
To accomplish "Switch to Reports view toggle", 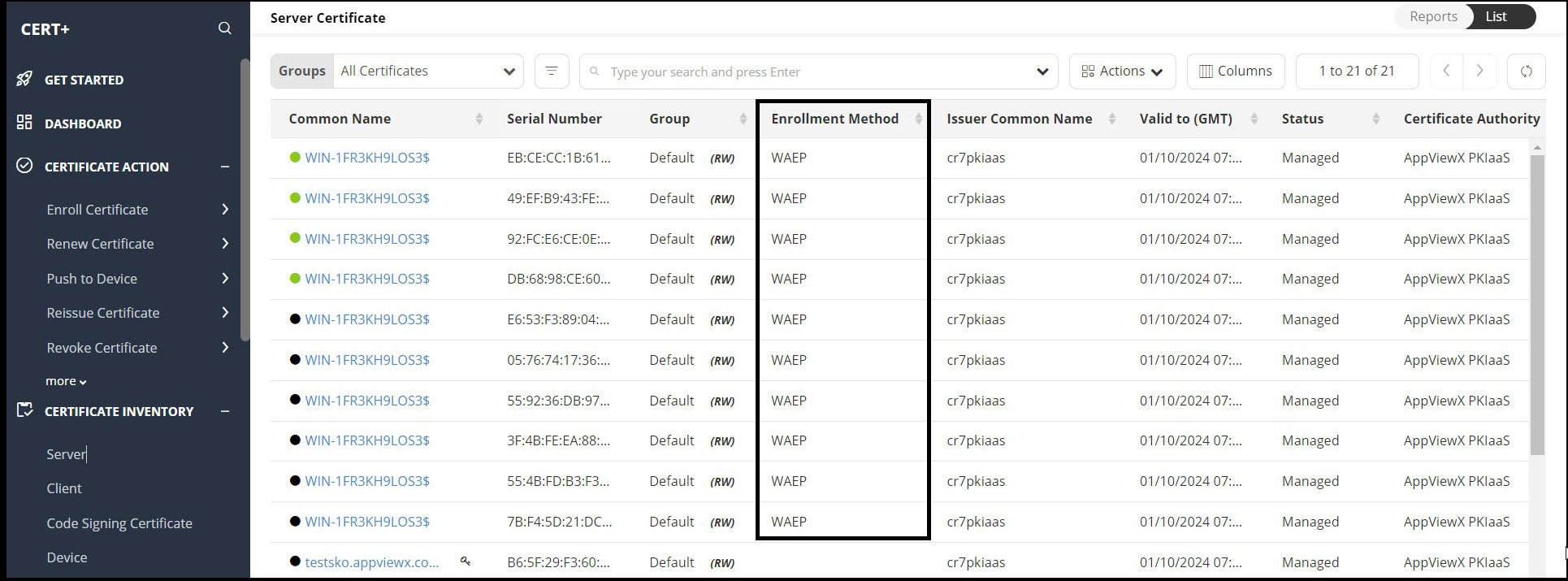I will (x=1433, y=16).
